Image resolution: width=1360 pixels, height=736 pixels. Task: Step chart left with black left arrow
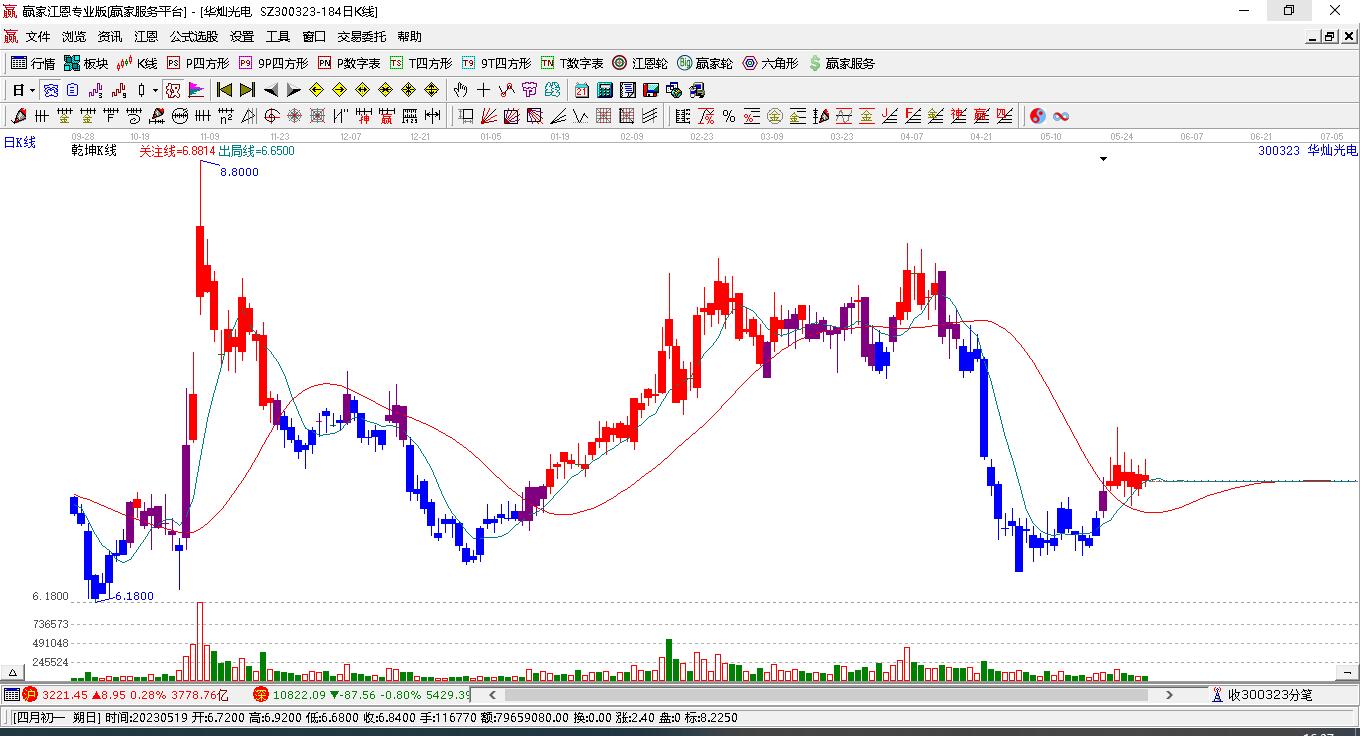point(271,90)
